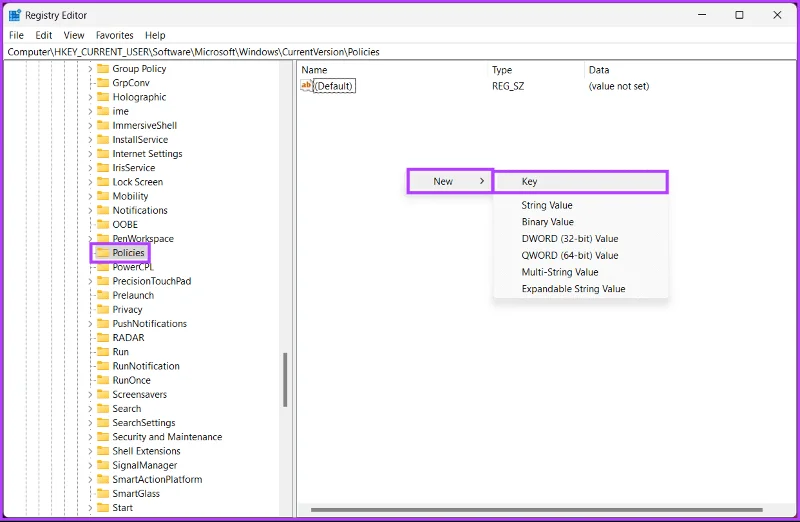This screenshot has height=522, width=800.
Task: Expand the Security and Maintenance key
Action: click(x=90, y=437)
